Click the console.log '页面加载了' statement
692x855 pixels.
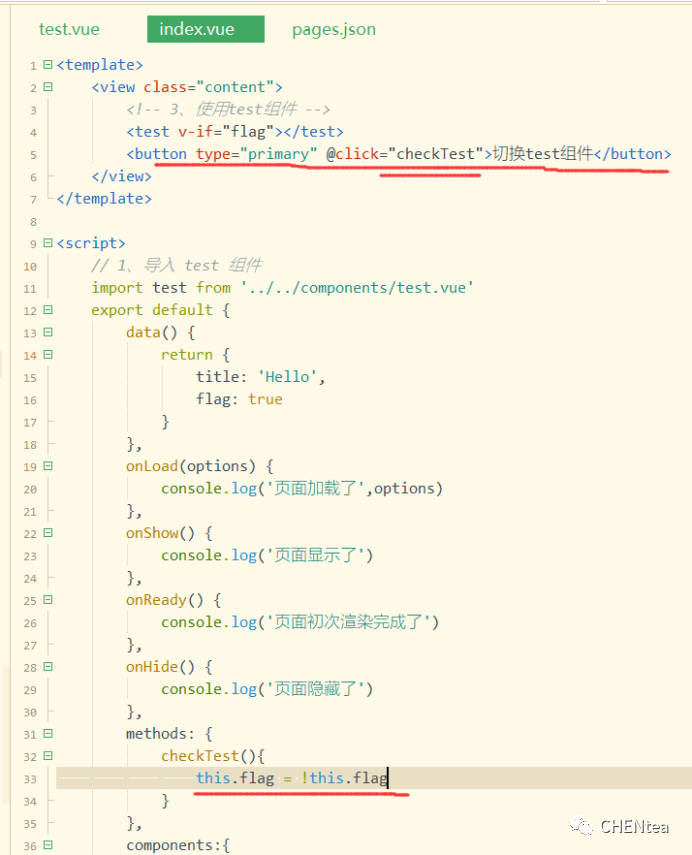[x=302, y=488]
